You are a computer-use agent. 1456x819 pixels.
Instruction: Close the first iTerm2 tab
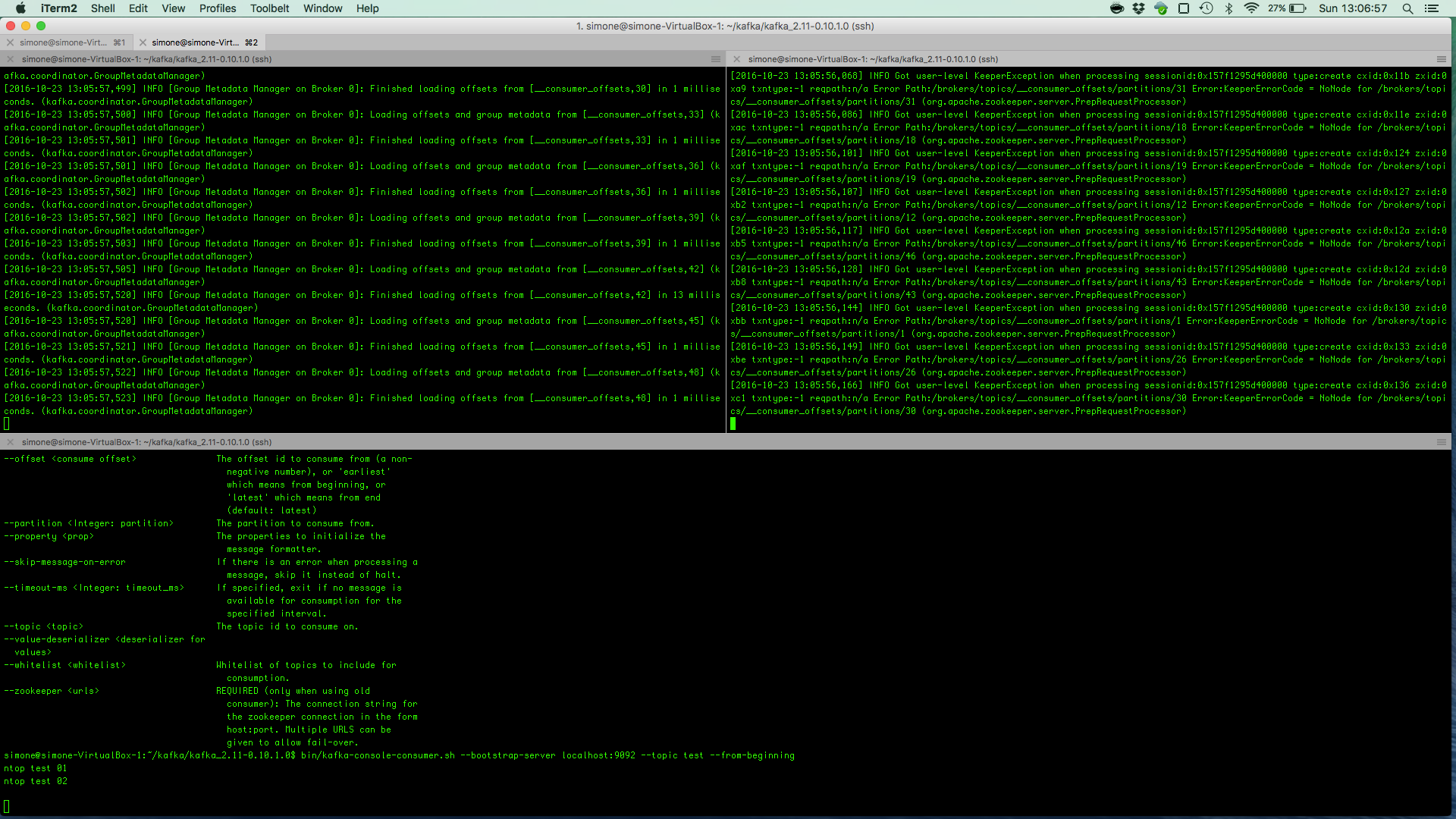point(11,42)
